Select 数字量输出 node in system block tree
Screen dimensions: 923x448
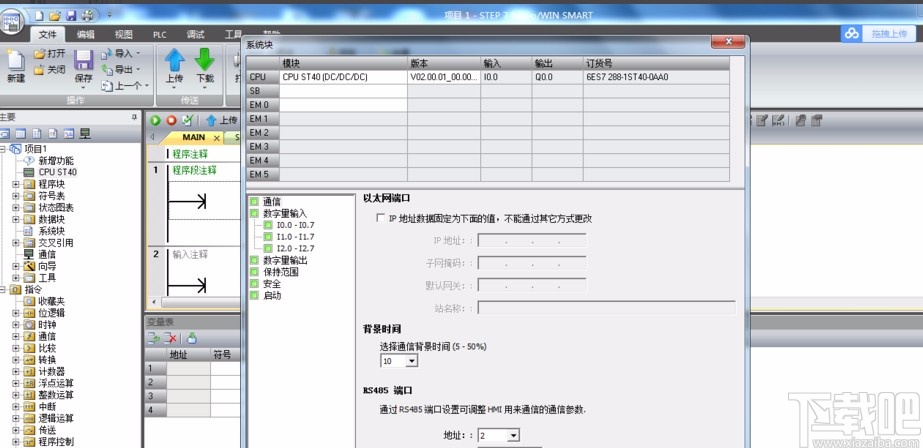pos(285,260)
